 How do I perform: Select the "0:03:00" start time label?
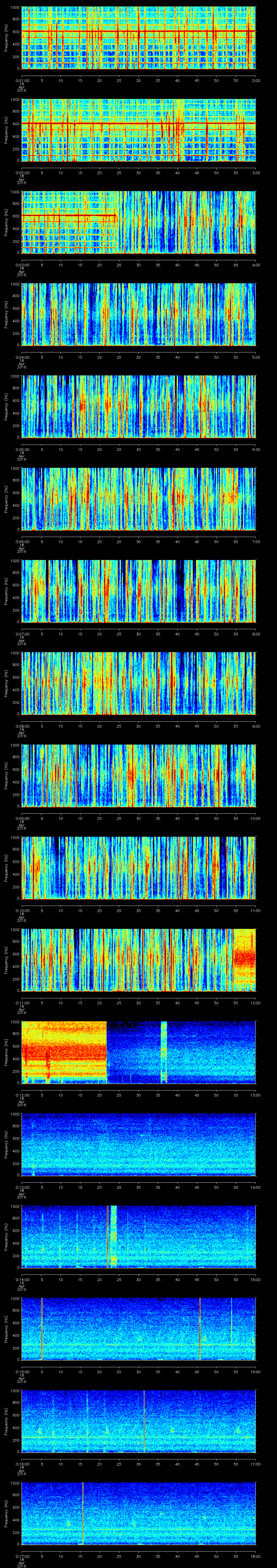click(22, 265)
